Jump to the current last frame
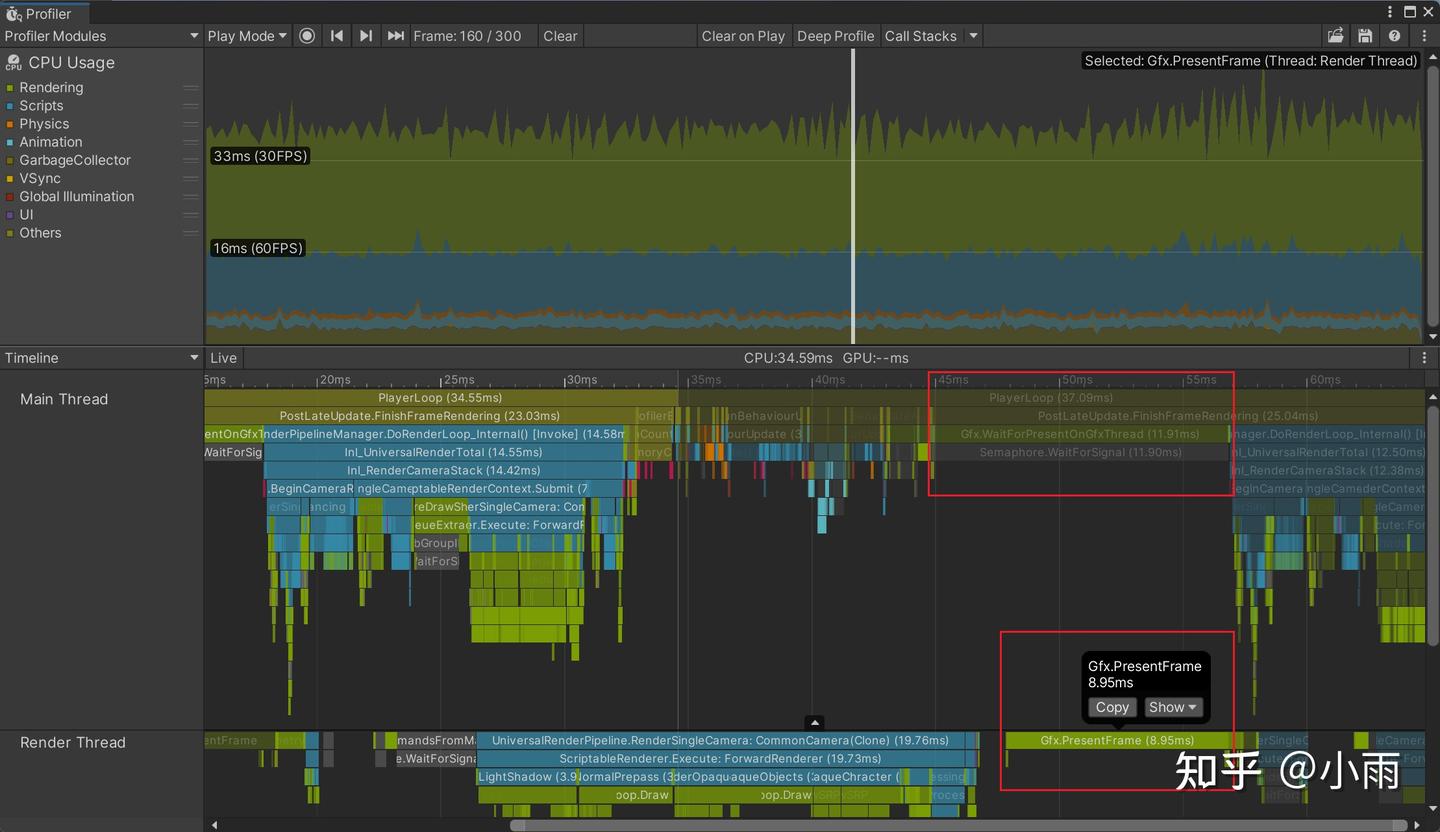 point(396,36)
